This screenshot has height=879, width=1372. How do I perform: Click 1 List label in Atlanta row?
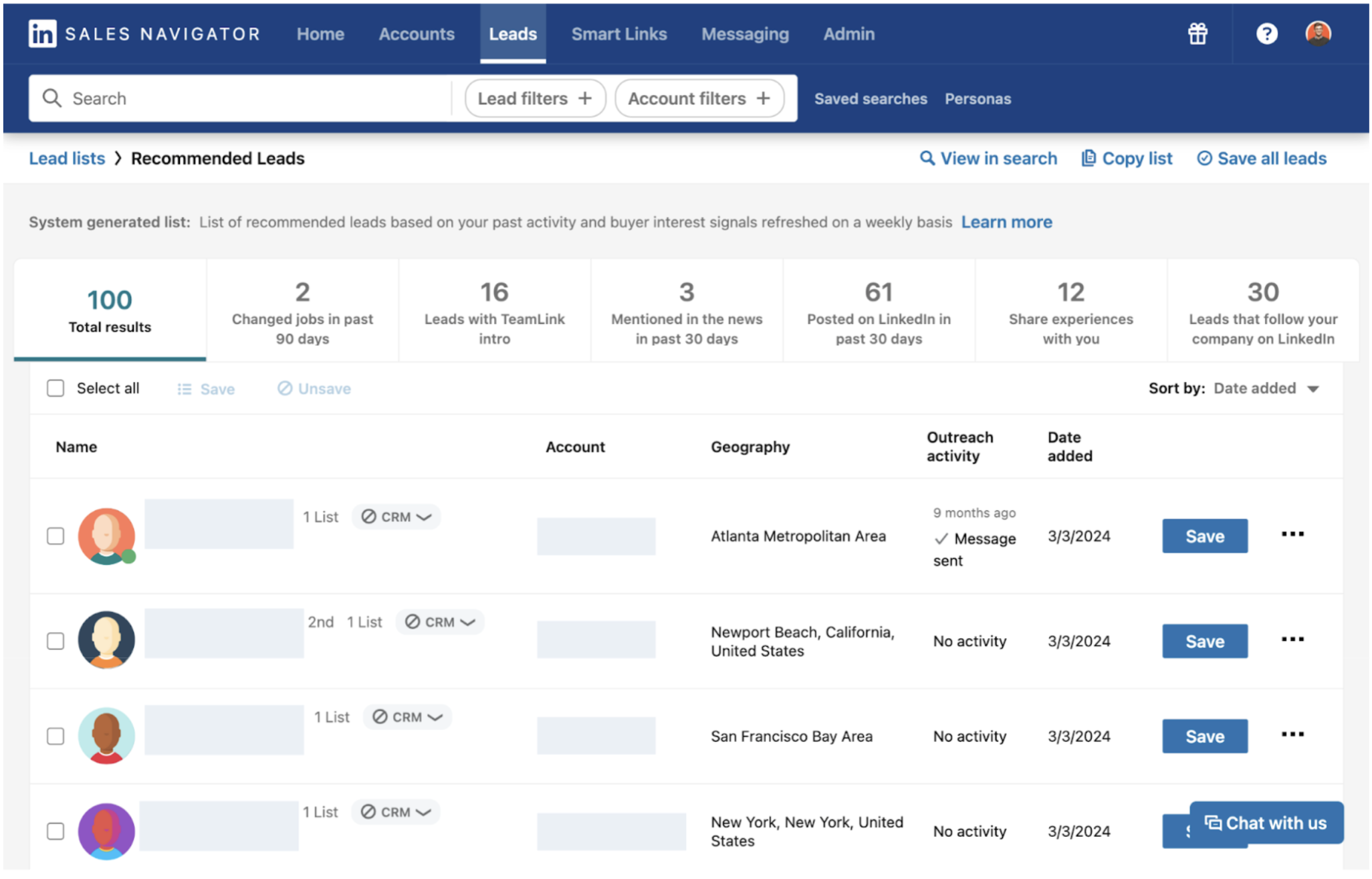[320, 517]
